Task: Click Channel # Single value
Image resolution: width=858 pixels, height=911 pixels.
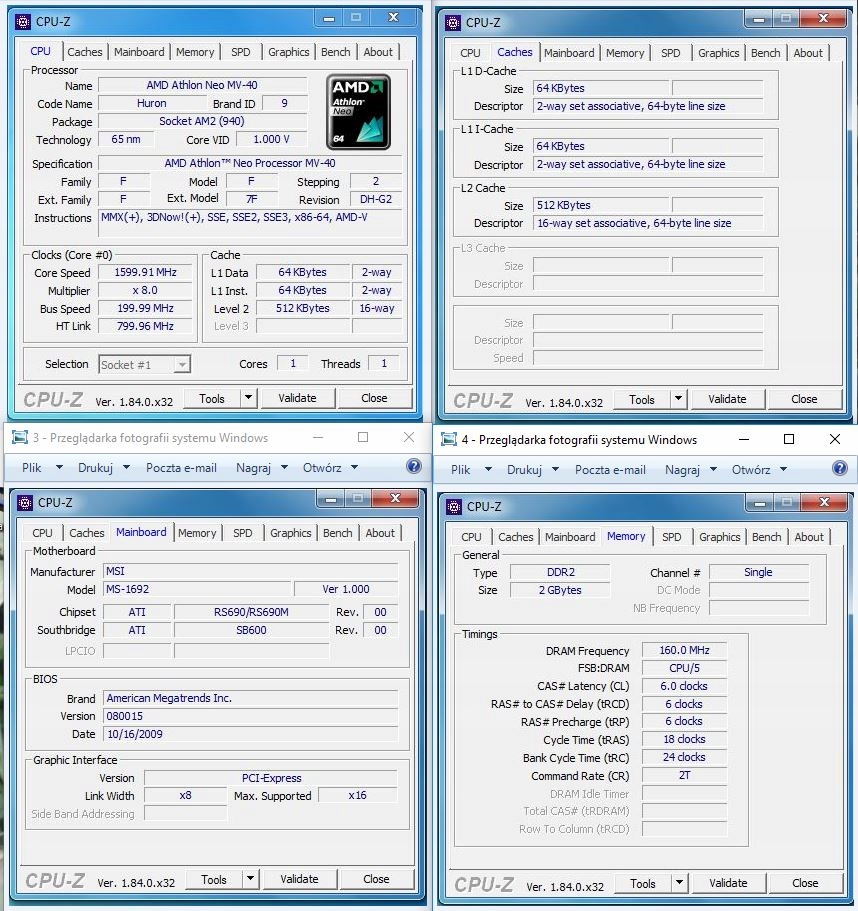Action: (758, 572)
